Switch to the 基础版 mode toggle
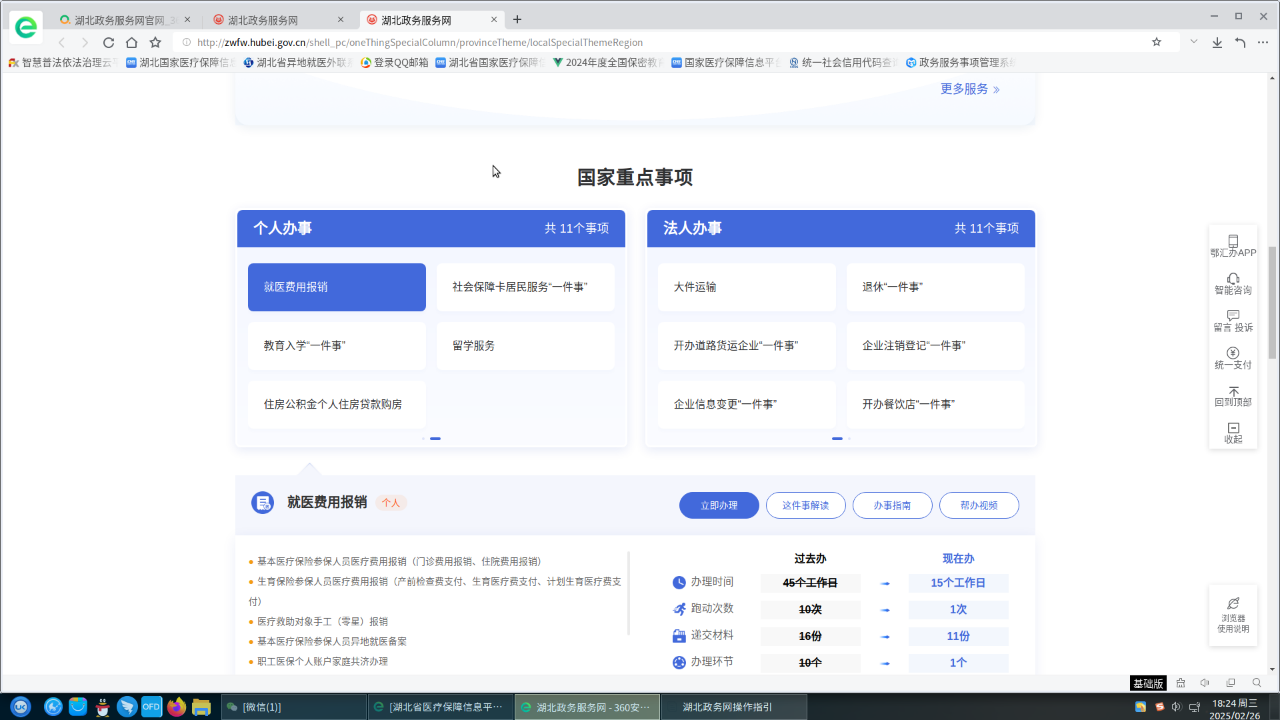1280x720 pixels. [x=1148, y=683]
